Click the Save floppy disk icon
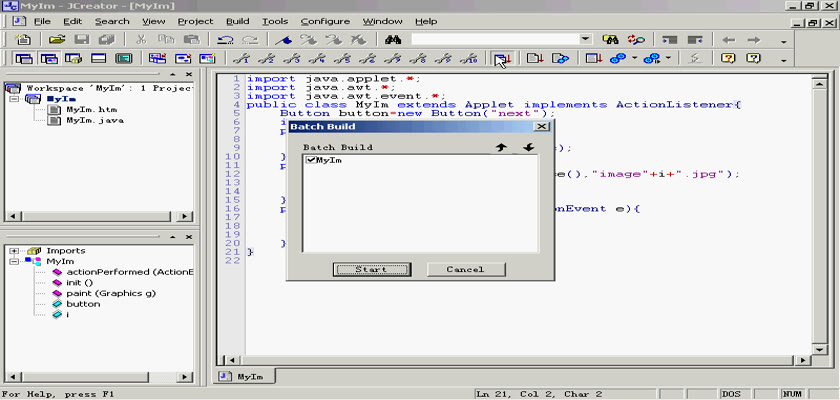Viewport: 840px width, 400px height. (x=82, y=40)
